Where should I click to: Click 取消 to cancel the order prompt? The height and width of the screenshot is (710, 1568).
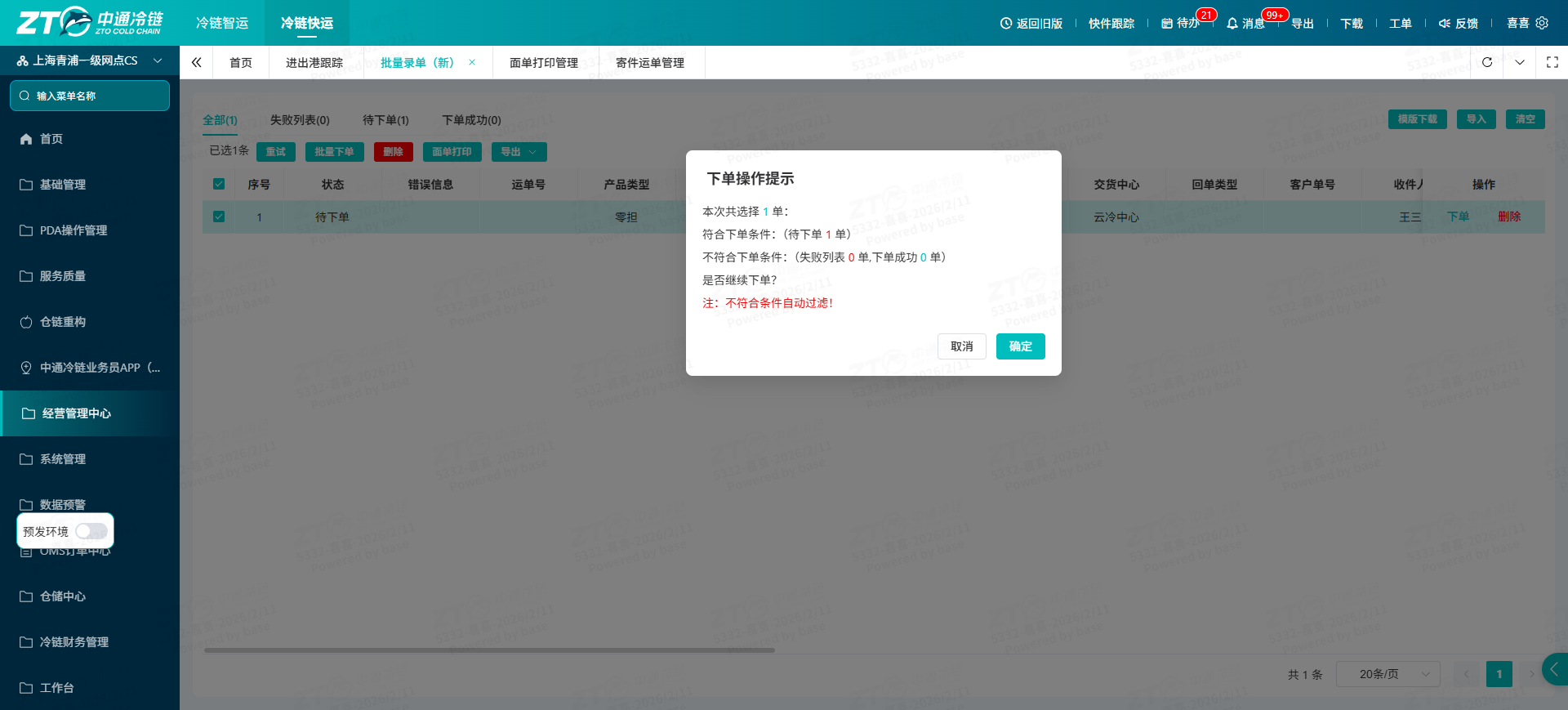point(962,346)
